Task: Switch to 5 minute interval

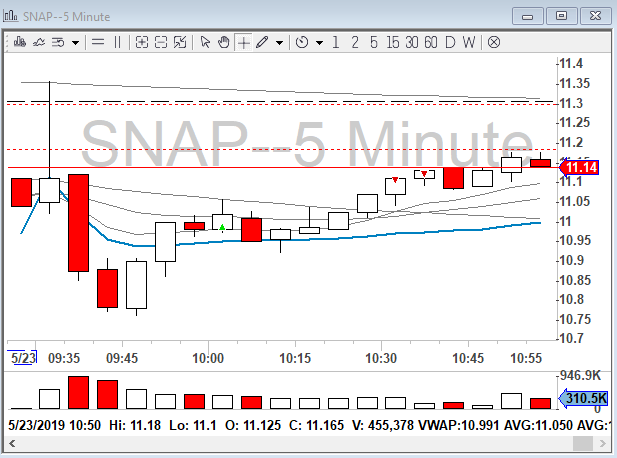Action: coord(374,42)
